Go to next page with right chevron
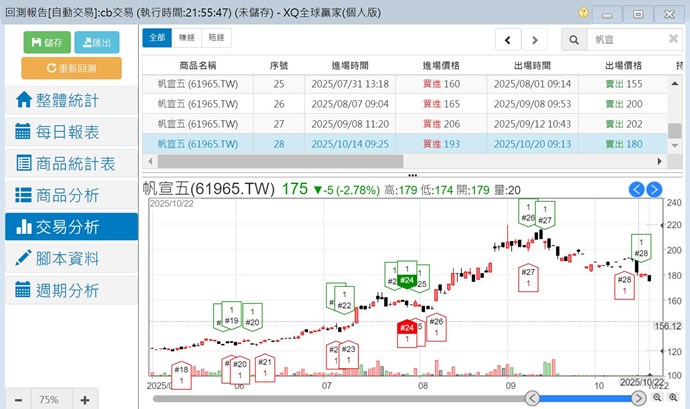 (535, 40)
